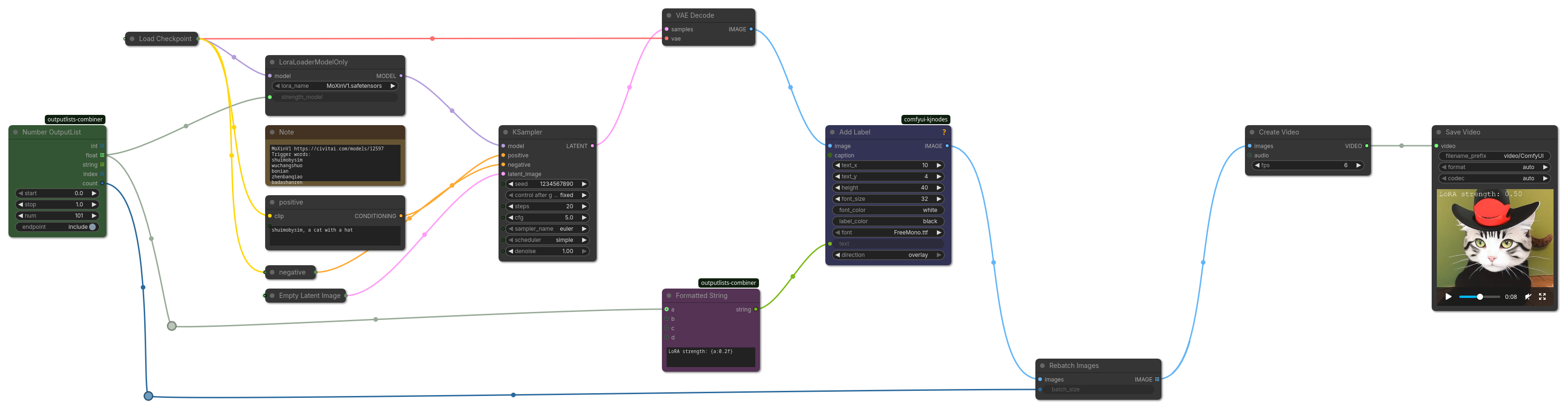Click the IMAGE output grid socket on Rebatch Images
This screenshot has height=410, width=1568.
1157,380
